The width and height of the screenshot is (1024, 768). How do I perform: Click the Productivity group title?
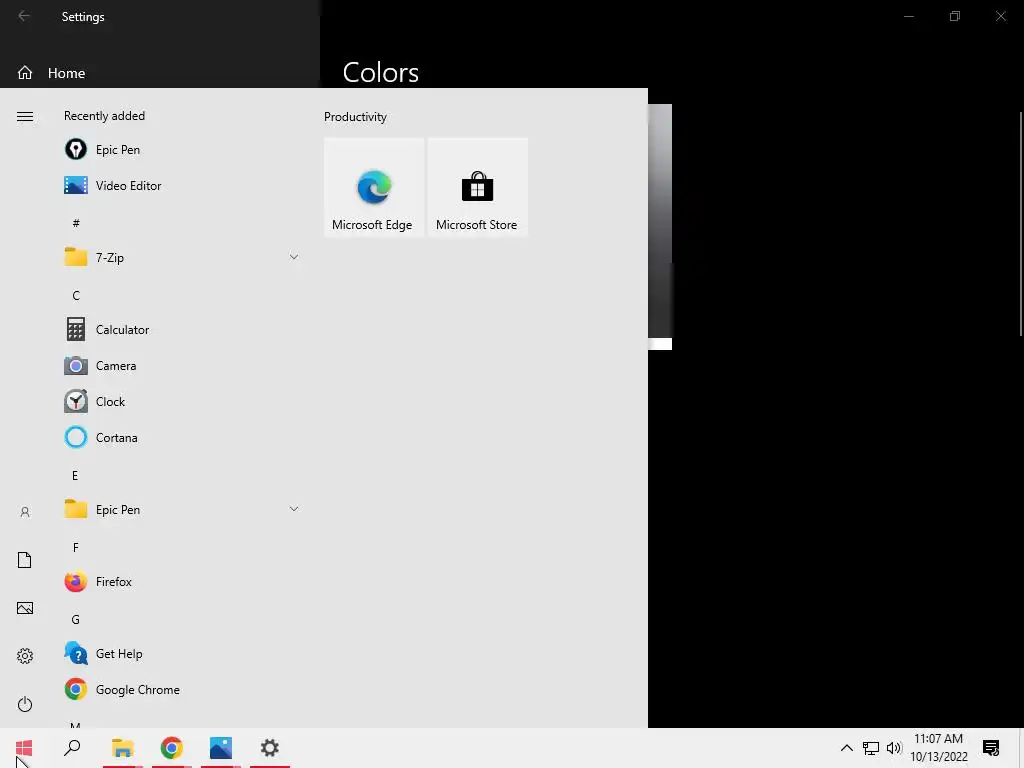click(x=355, y=117)
